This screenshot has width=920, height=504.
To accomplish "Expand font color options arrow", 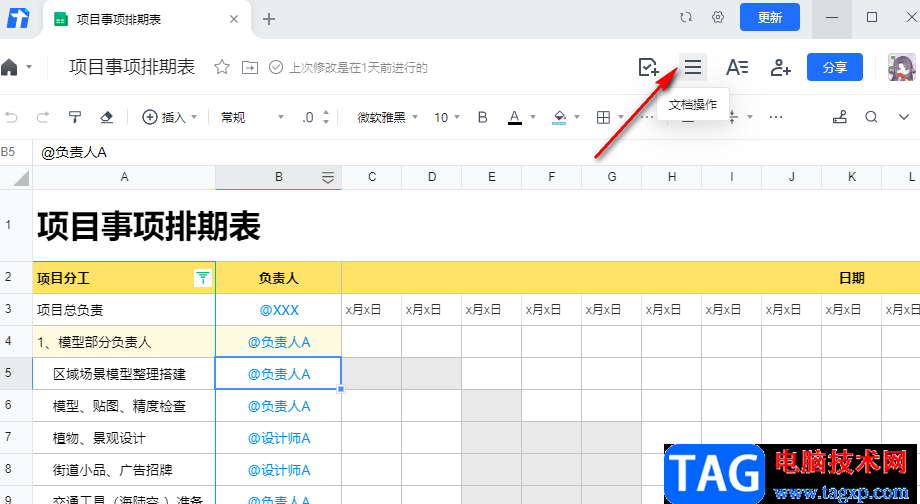I will tap(533, 117).
